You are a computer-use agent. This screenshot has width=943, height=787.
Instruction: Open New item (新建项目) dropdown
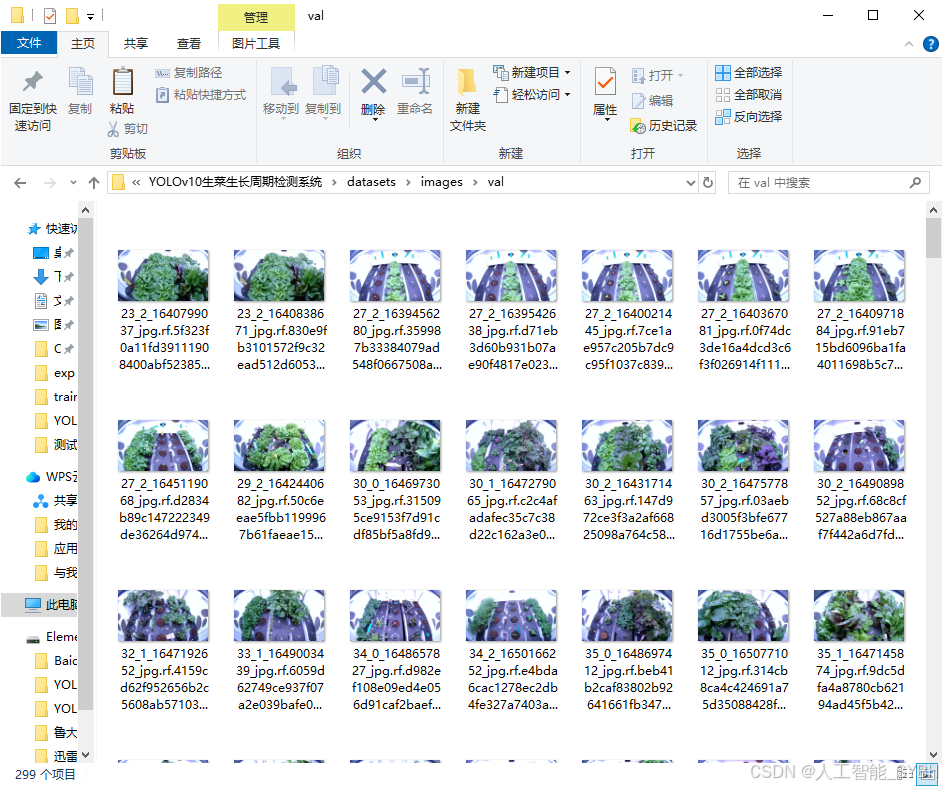[532, 73]
